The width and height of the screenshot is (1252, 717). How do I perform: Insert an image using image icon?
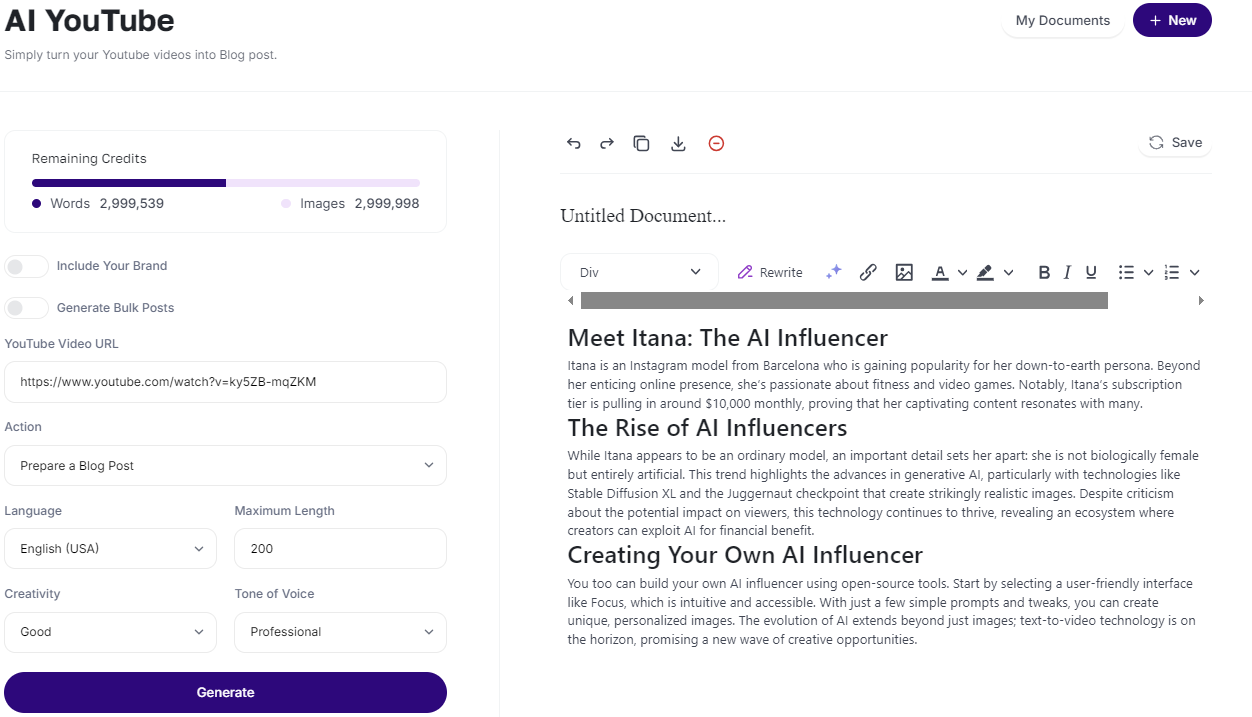click(x=904, y=272)
